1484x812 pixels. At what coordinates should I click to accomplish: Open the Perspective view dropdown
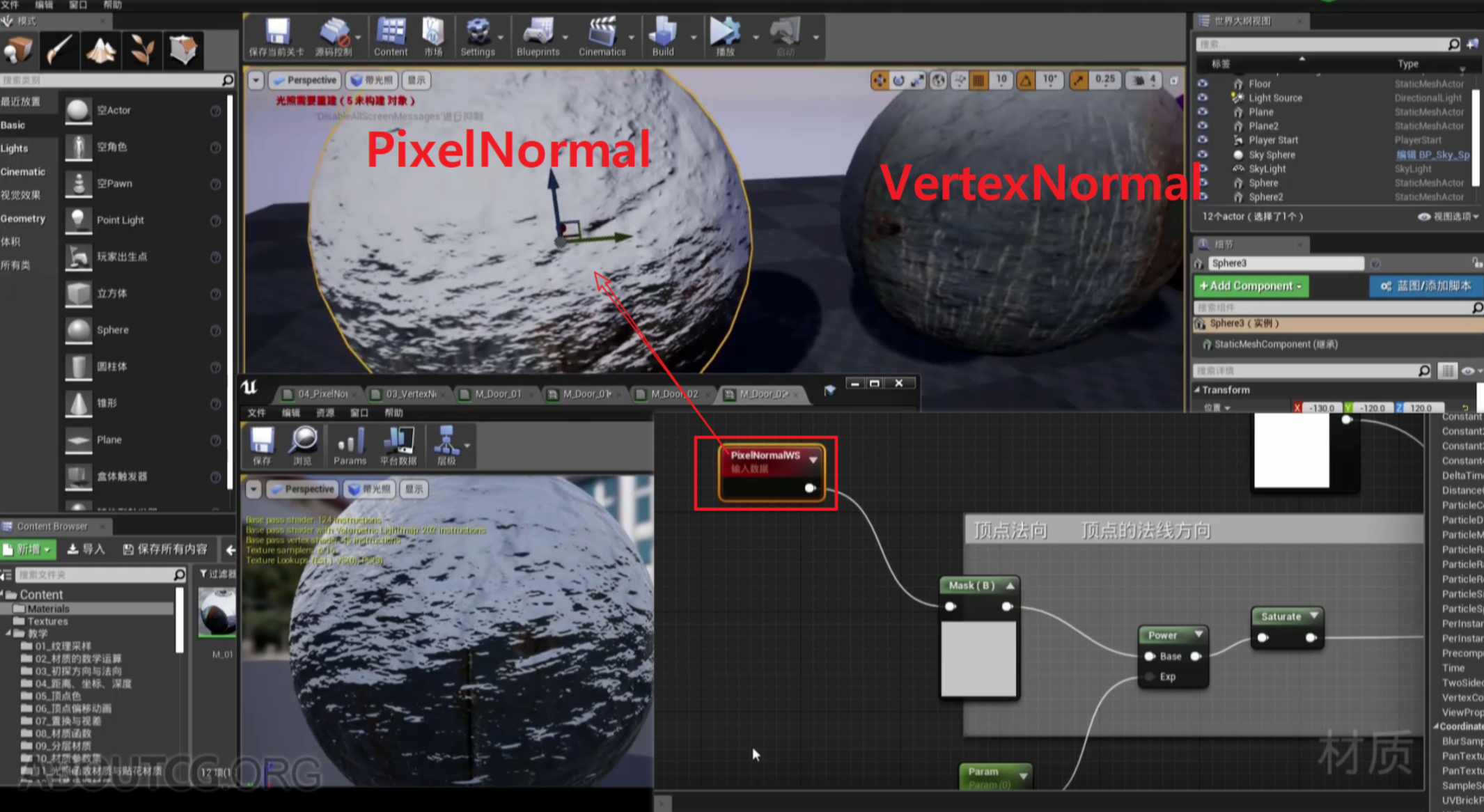point(304,80)
